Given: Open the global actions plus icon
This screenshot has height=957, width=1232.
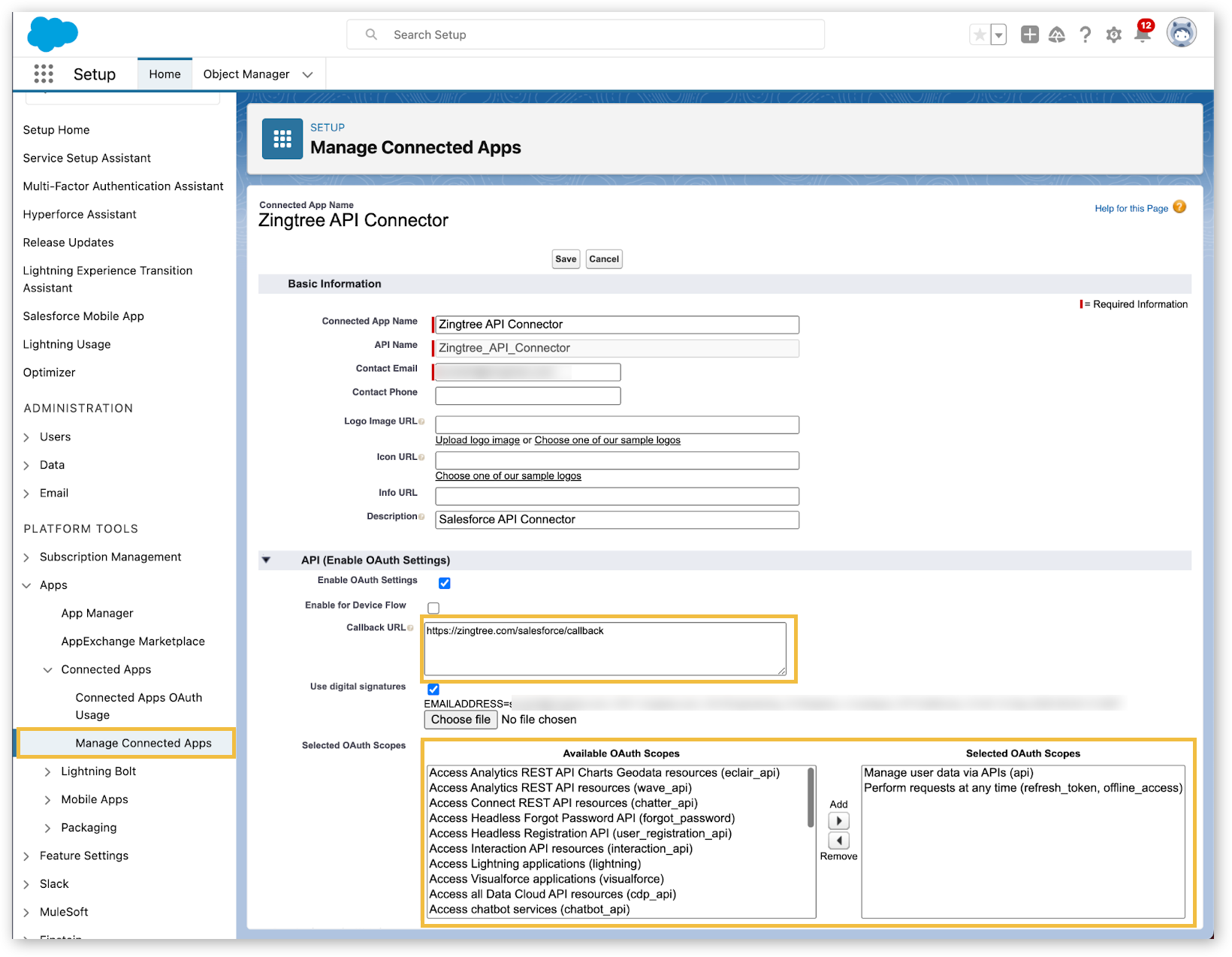Looking at the screenshot, I should point(1029,35).
